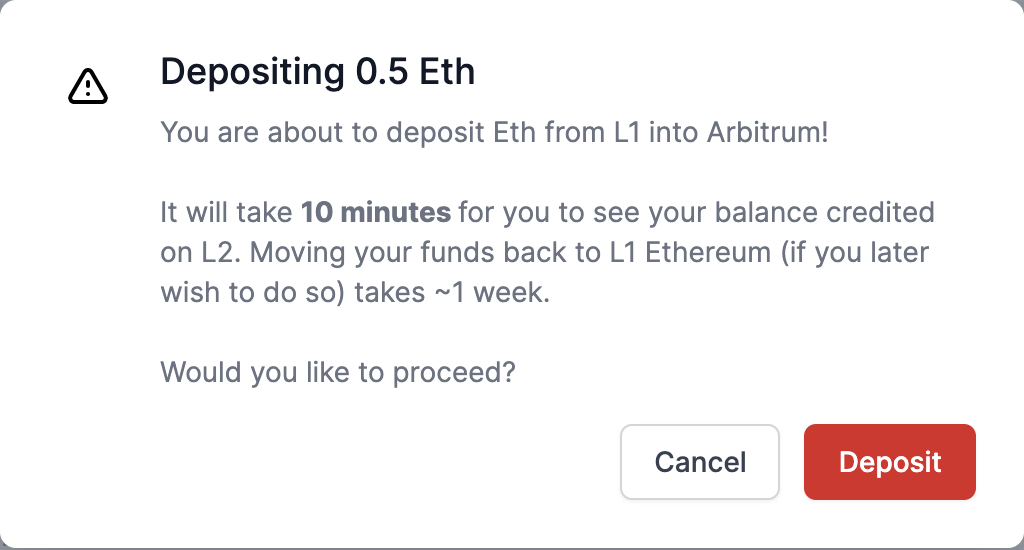Click the bold "10 minutes" text
The height and width of the screenshot is (550, 1024).
point(376,213)
